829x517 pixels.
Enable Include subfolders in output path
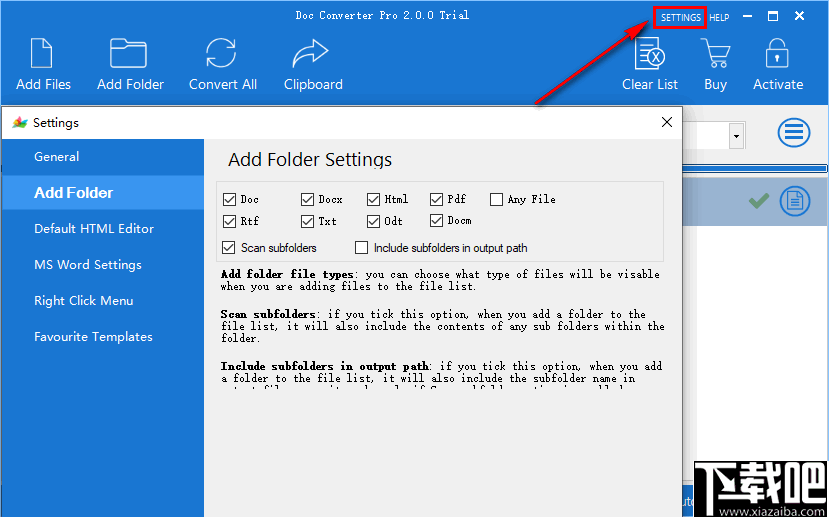click(x=361, y=247)
